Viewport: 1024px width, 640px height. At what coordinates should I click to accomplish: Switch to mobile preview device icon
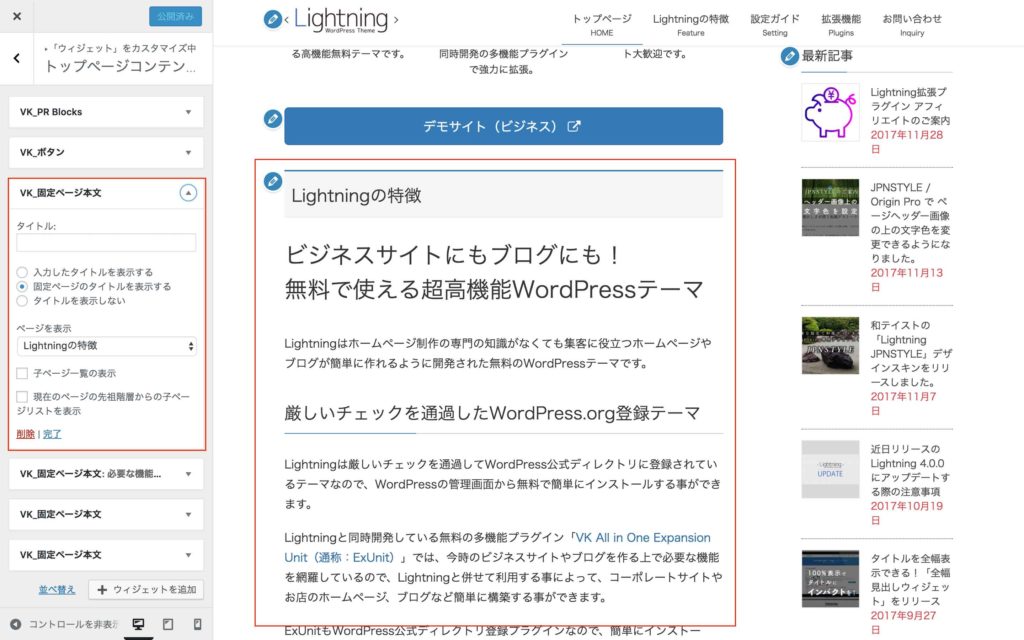pyautogui.click(x=197, y=624)
